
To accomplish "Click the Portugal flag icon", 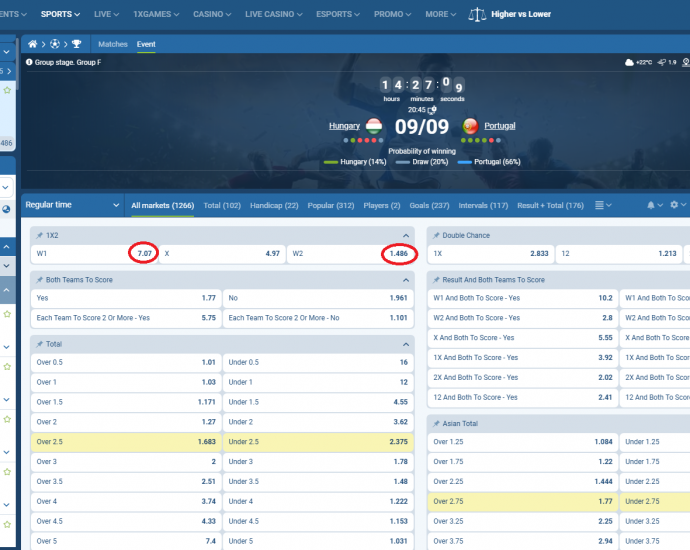I will (x=470, y=126).
